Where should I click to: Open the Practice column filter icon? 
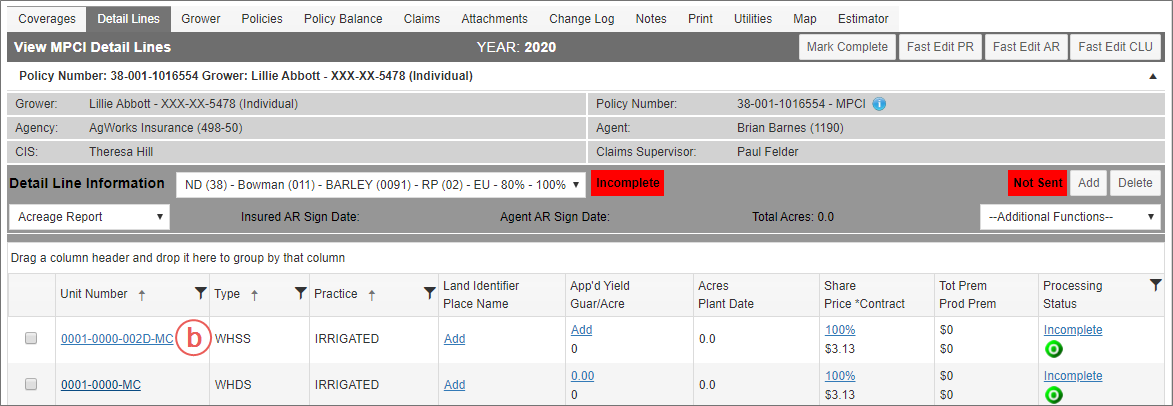click(x=429, y=294)
